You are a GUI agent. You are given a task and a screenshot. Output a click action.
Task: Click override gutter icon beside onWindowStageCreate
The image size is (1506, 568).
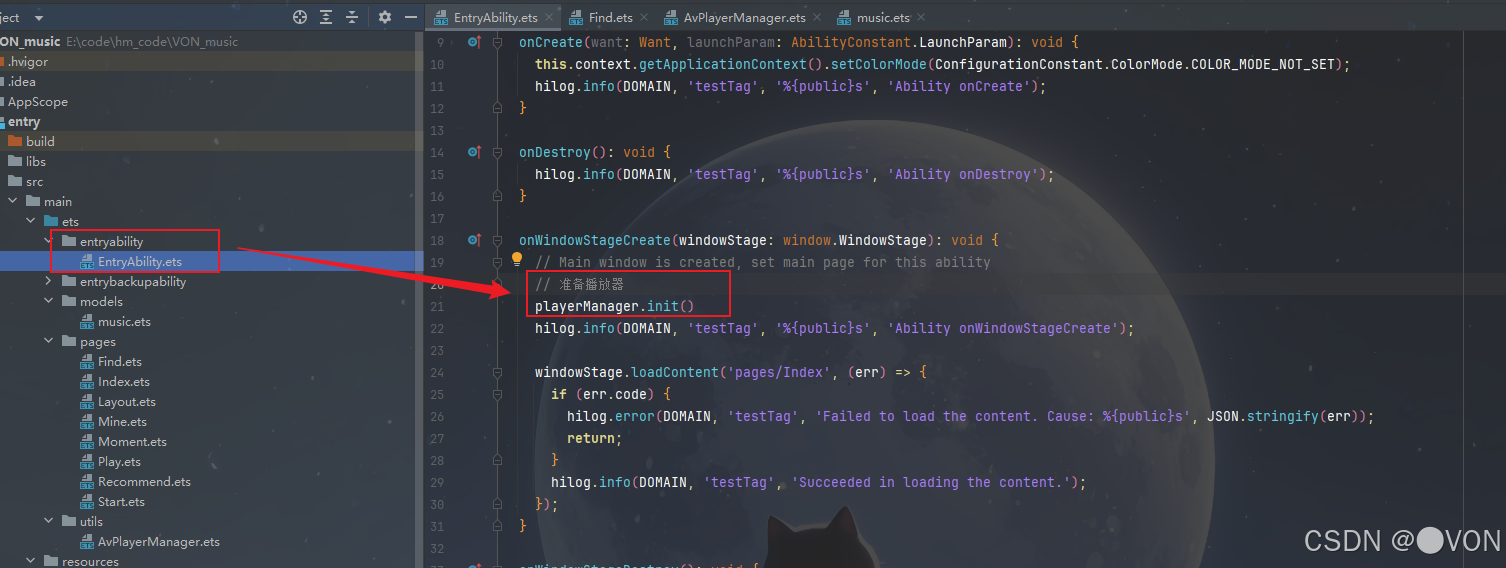click(474, 240)
